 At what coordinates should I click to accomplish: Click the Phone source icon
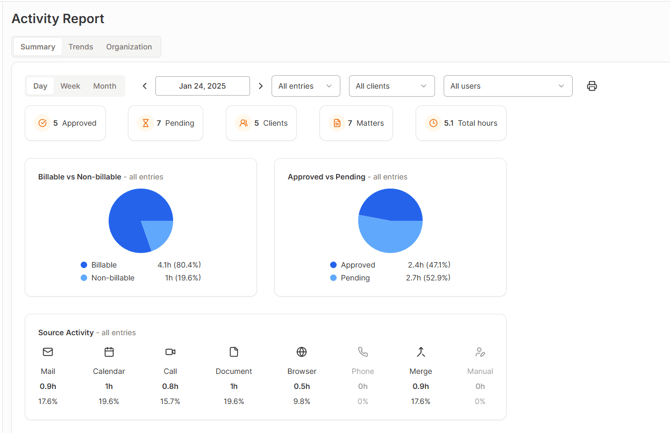click(x=363, y=352)
